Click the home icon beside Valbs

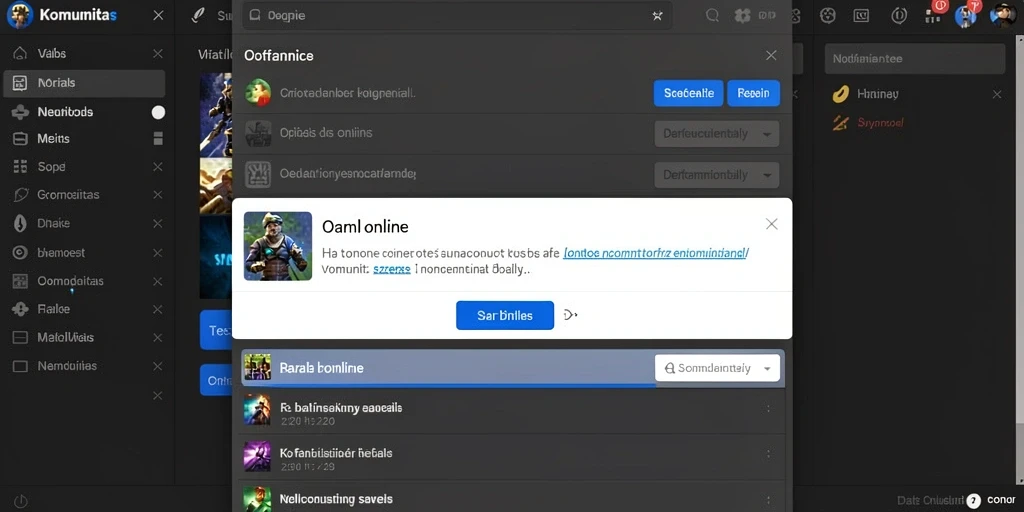[x=20, y=54]
